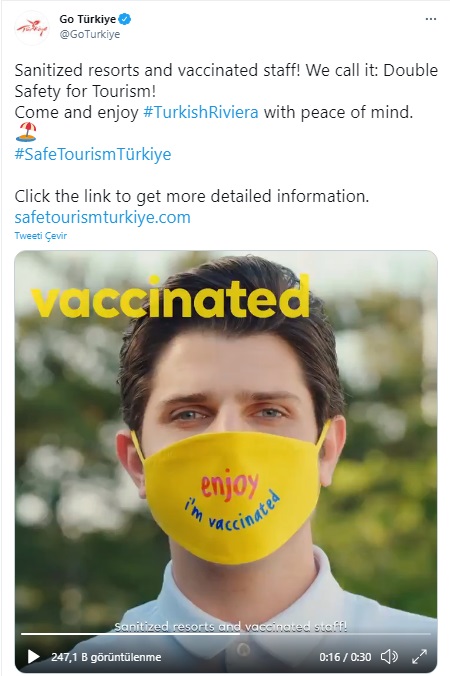Viewport: 450px width, 676px height.
Task: Click the blue verified badge
Action: click(x=125, y=19)
